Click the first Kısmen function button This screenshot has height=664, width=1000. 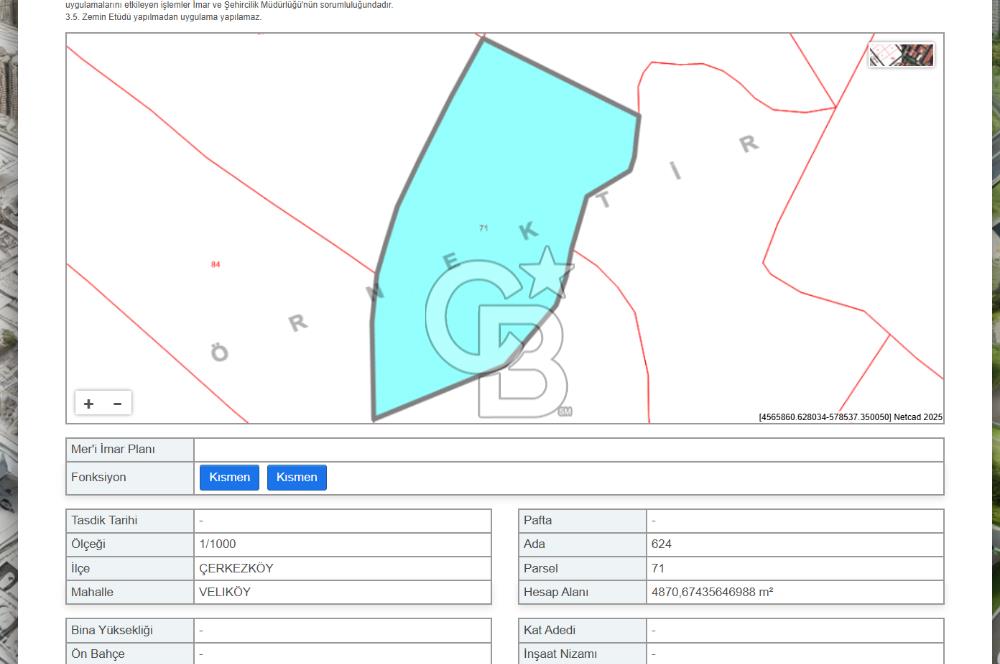tap(230, 478)
